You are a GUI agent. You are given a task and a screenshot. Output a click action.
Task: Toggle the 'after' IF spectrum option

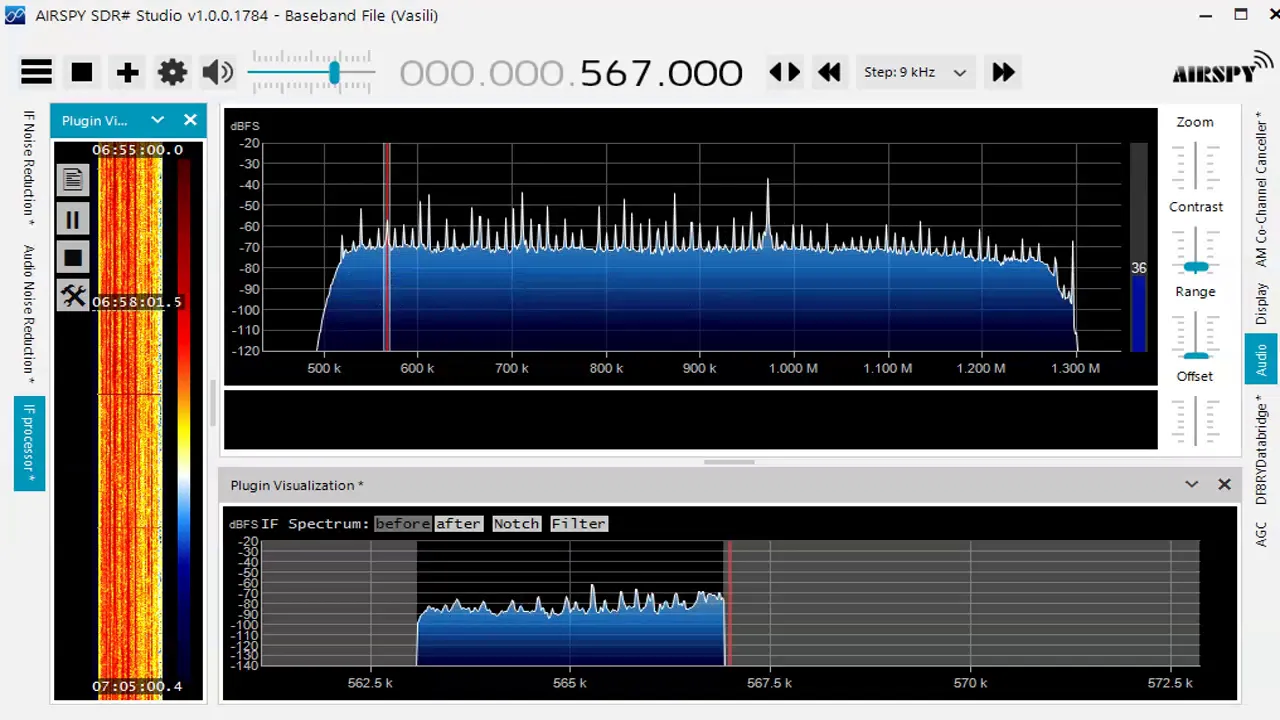coord(458,524)
